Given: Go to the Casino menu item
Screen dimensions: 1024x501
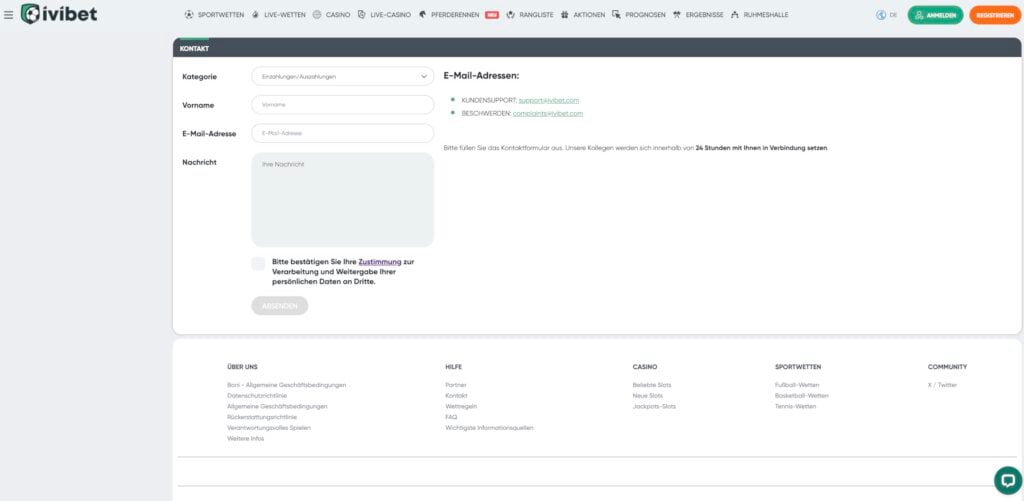Looking at the screenshot, I should [x=337, y=15].
